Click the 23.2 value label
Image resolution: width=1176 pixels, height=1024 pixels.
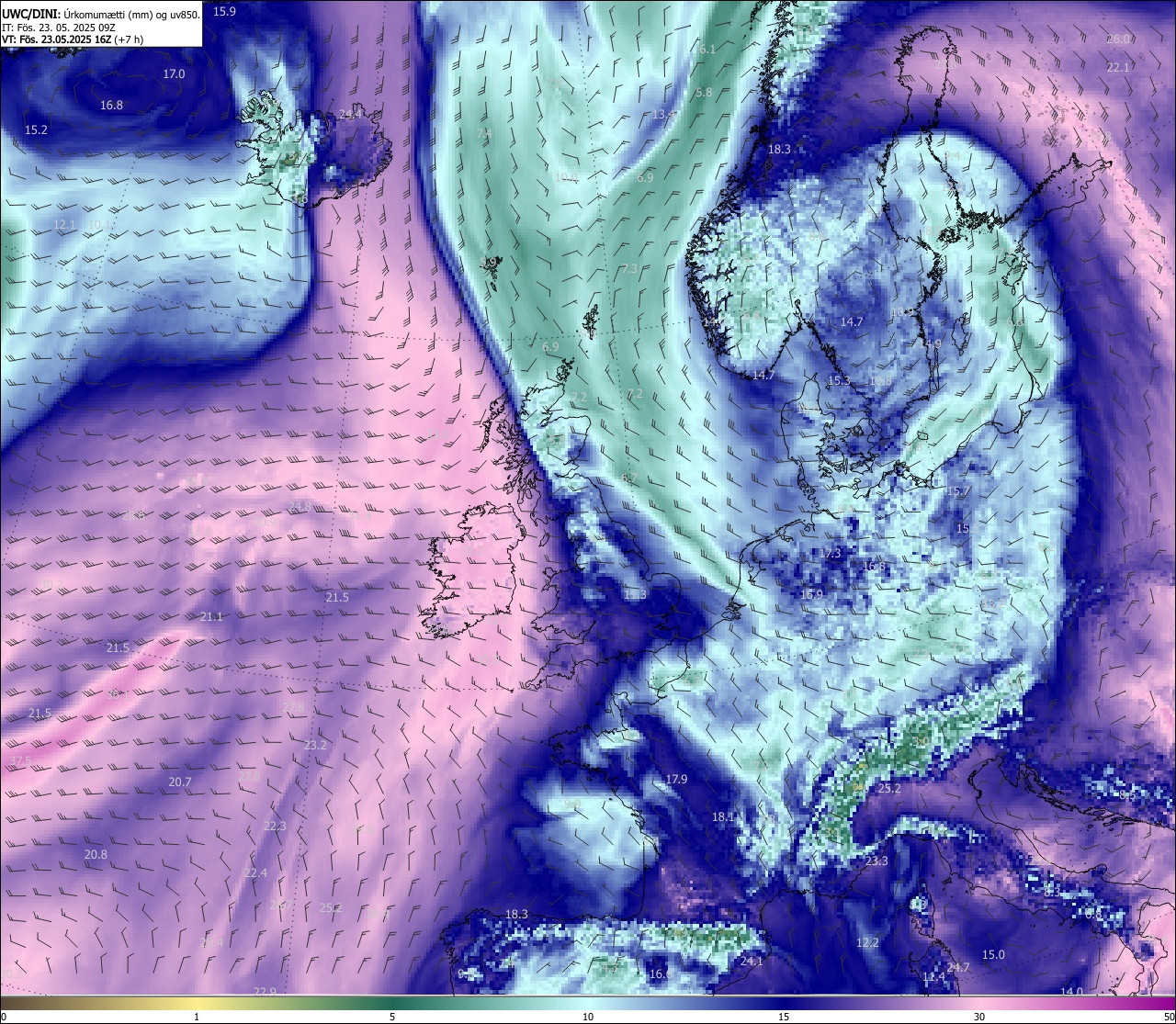tap(315, 745)
